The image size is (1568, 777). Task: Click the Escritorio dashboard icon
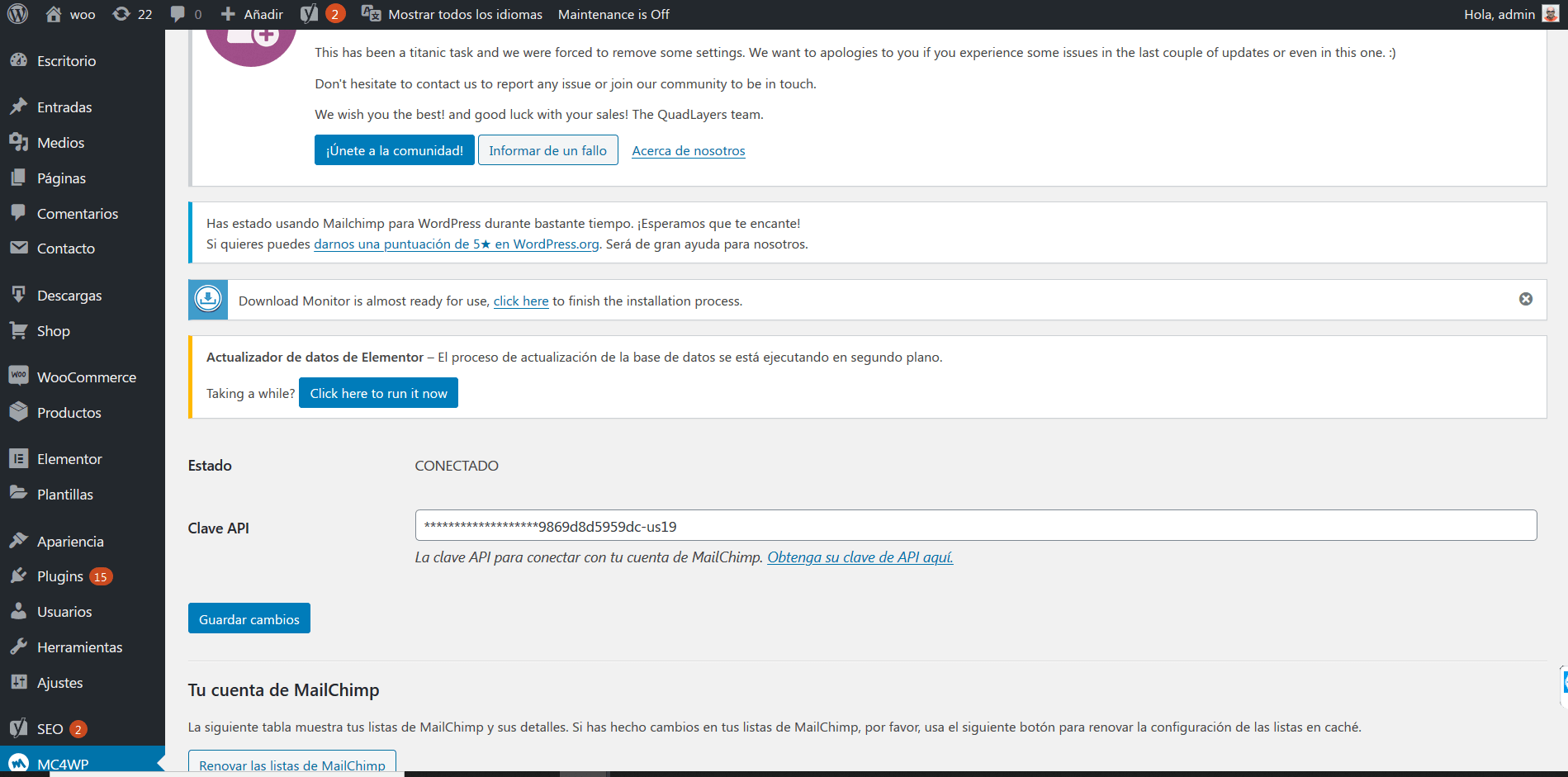point(18,60)
